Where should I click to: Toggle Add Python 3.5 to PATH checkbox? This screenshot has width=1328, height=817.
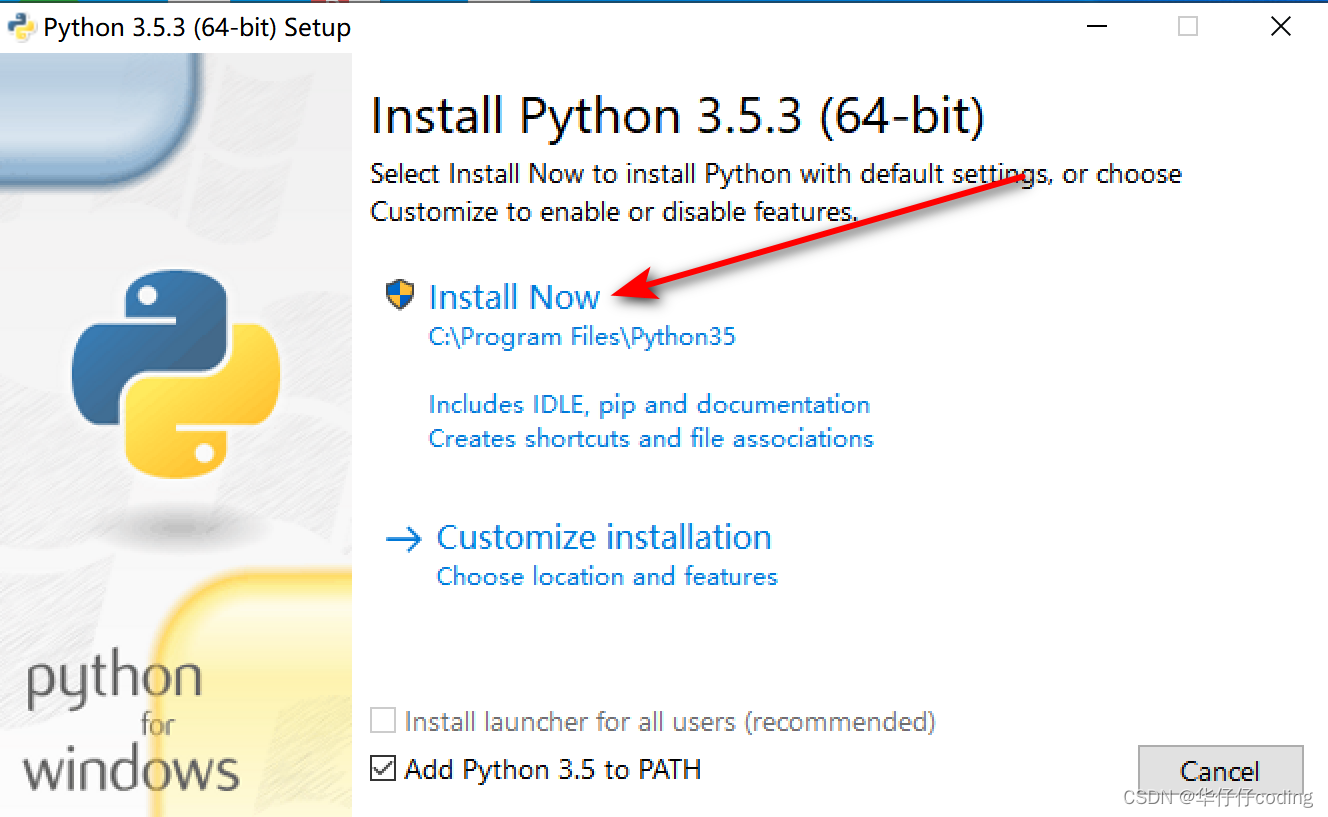(383, 769)
